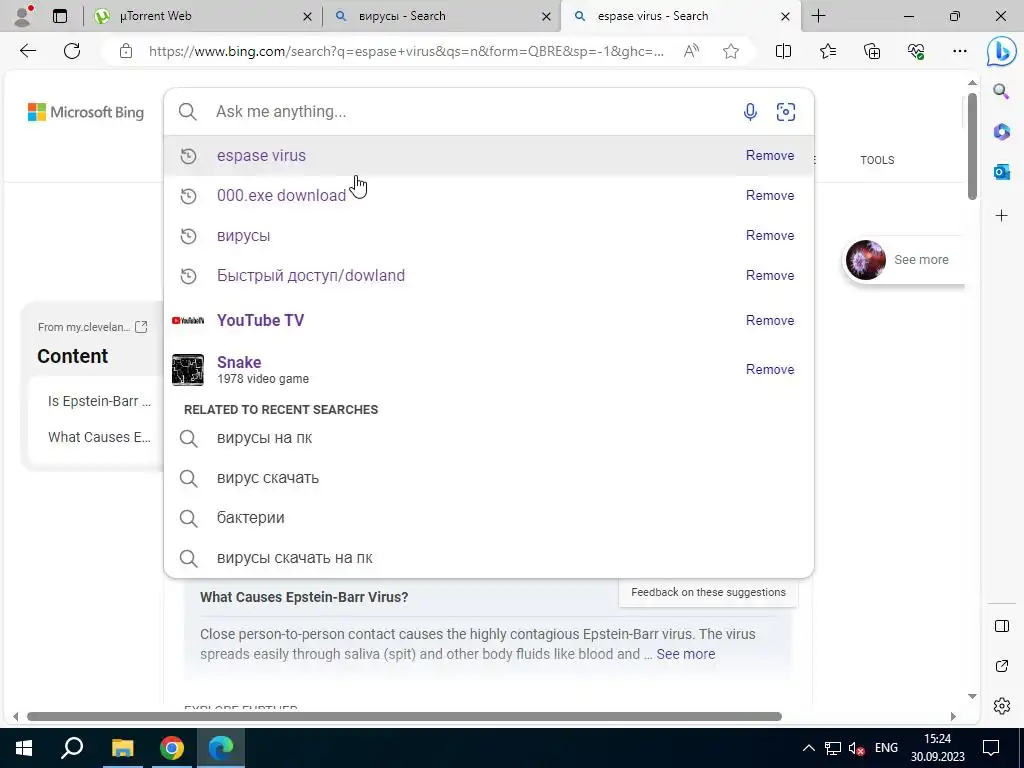This screenshot has height=768, width=1024.
Task: Close the espase virus - Search tab
Action: [x=786, y=16]
